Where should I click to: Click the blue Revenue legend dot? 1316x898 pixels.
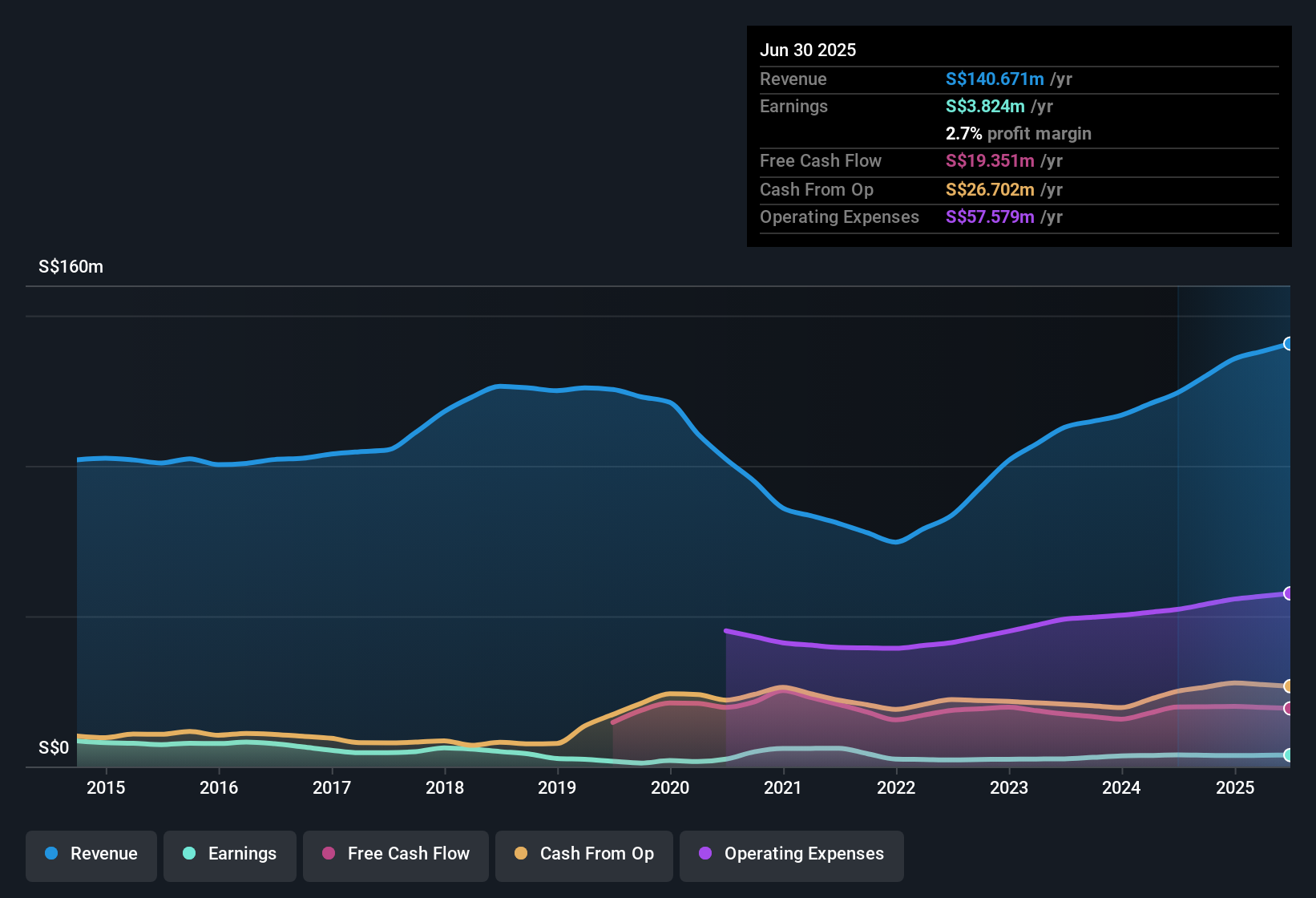51,853
